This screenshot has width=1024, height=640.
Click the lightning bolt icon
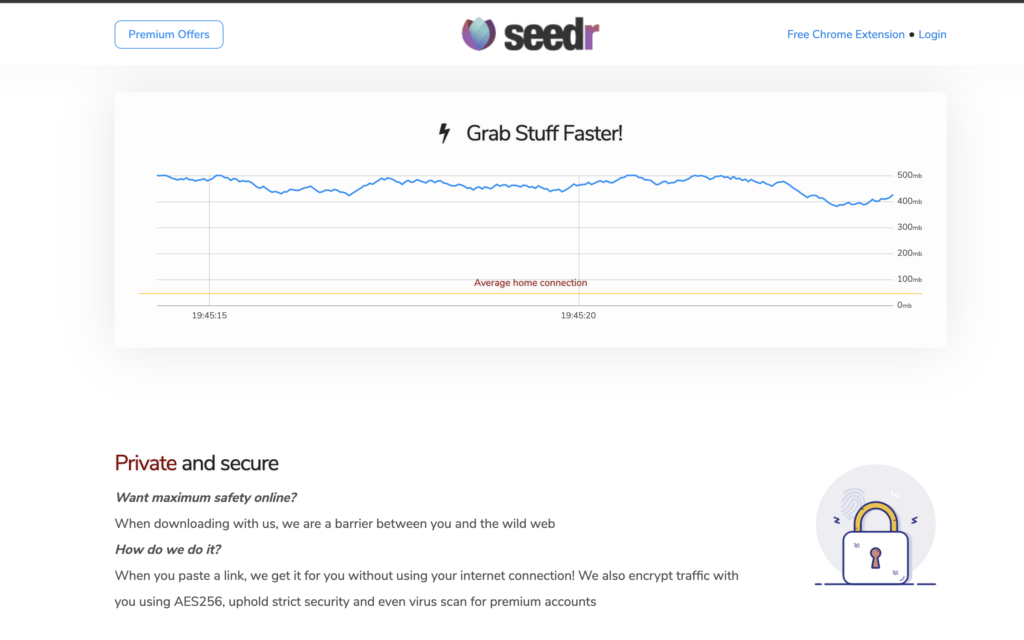click(x=444, y=133)
